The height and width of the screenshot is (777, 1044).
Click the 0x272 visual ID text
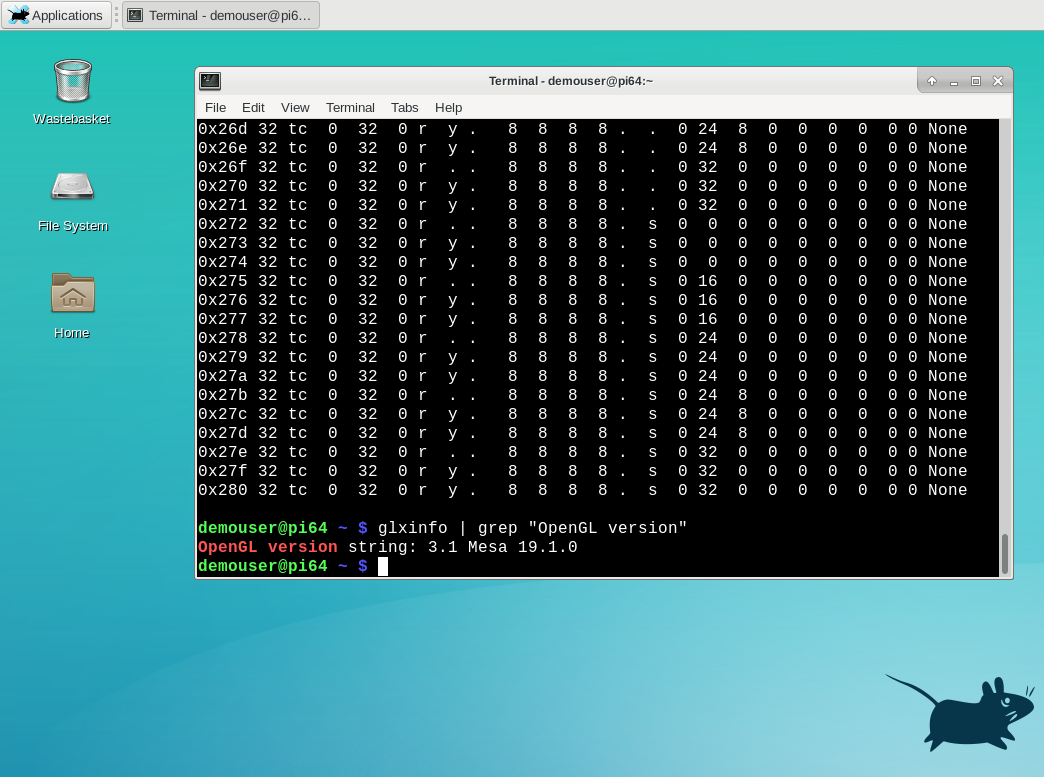pyautogui.click(x=222, y=224)
